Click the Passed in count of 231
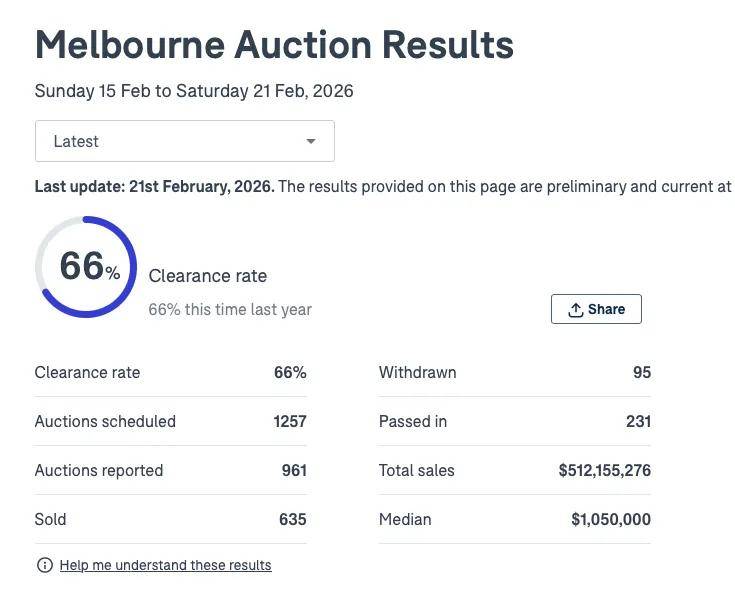Viewport: 735px width, 592px height. (638, 422)
